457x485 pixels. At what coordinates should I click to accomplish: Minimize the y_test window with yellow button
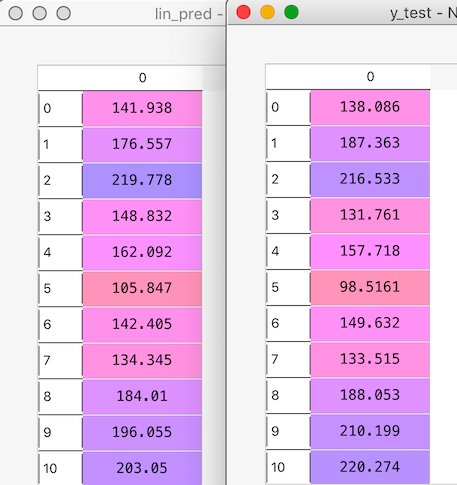click(267, 12)
